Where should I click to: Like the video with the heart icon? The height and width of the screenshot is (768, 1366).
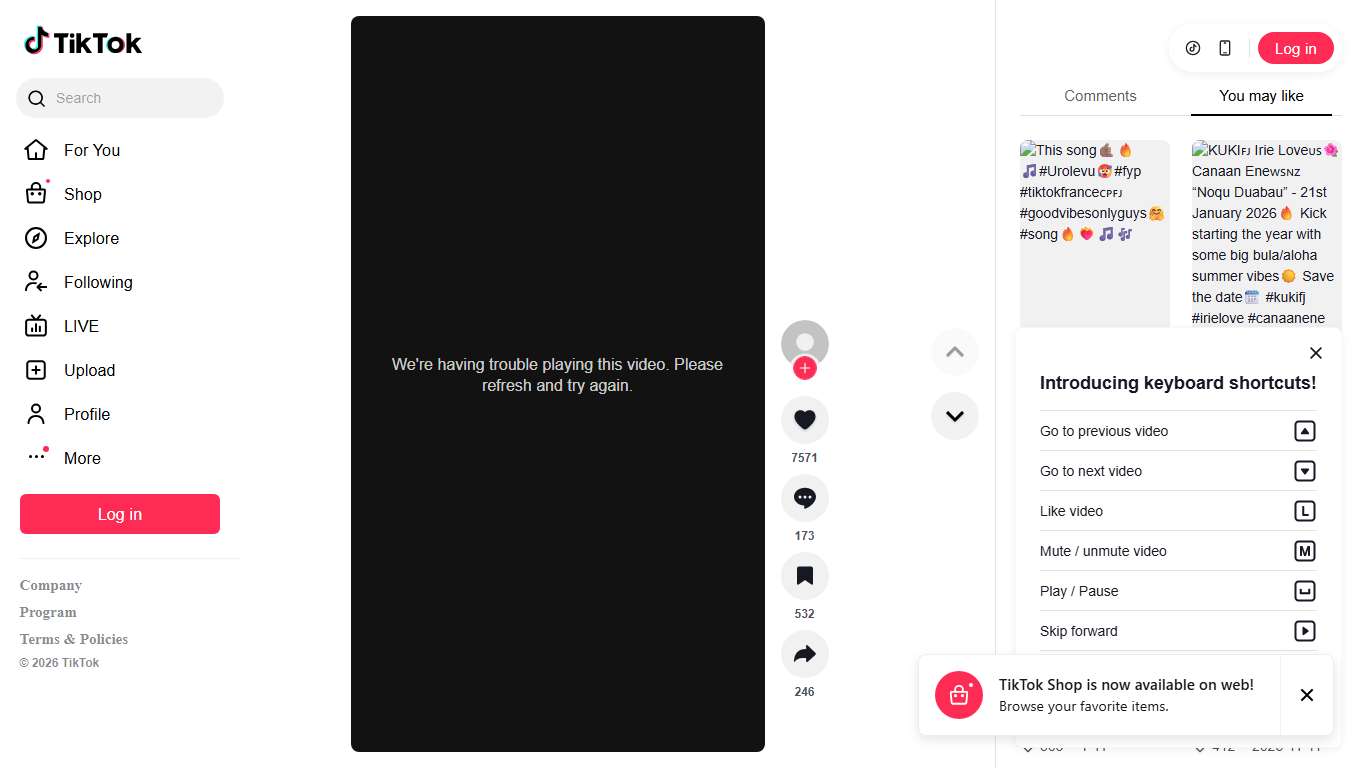pyautogui.click(x=805, y=420)
